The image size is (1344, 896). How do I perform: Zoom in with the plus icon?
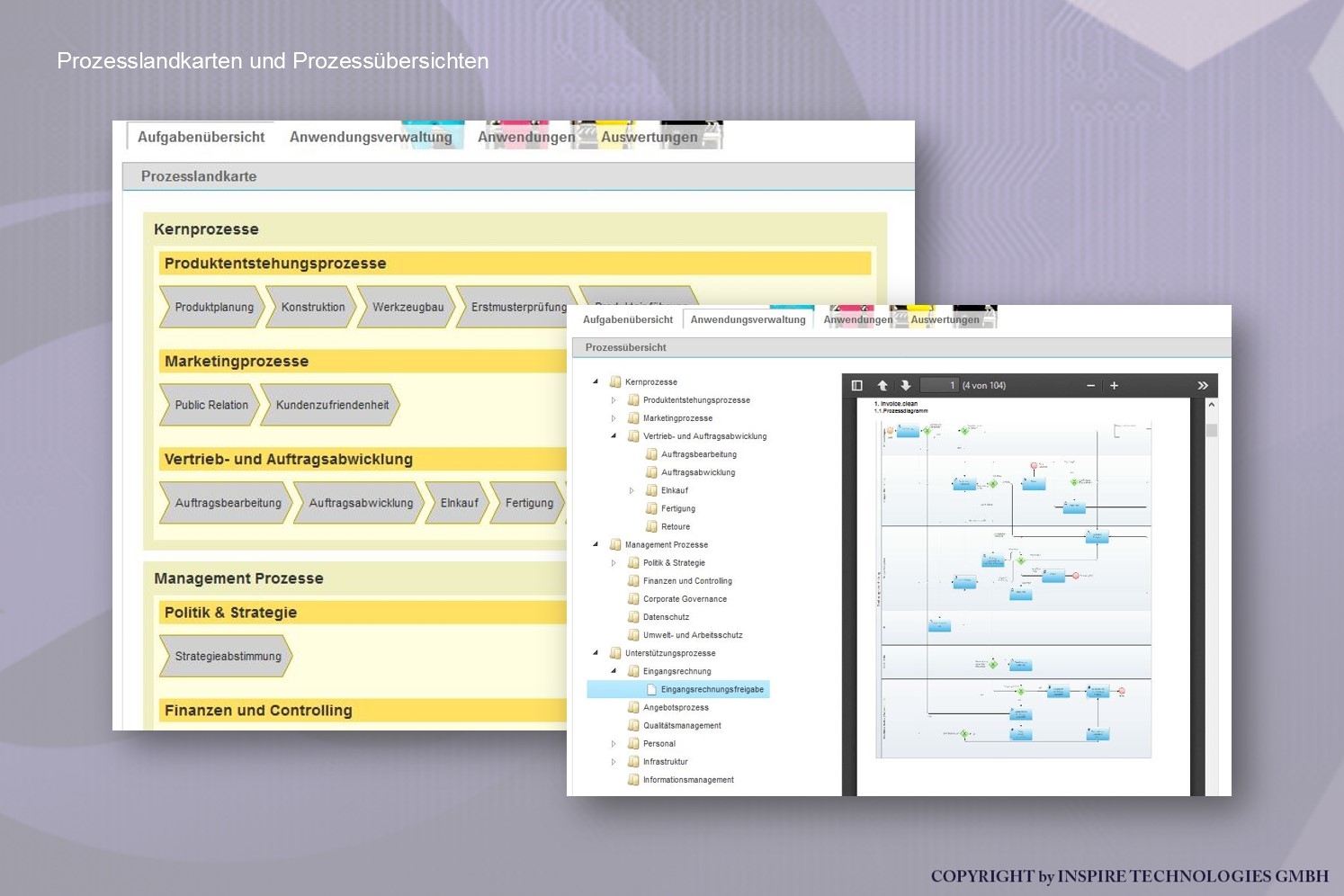(x=1114, y=385)
